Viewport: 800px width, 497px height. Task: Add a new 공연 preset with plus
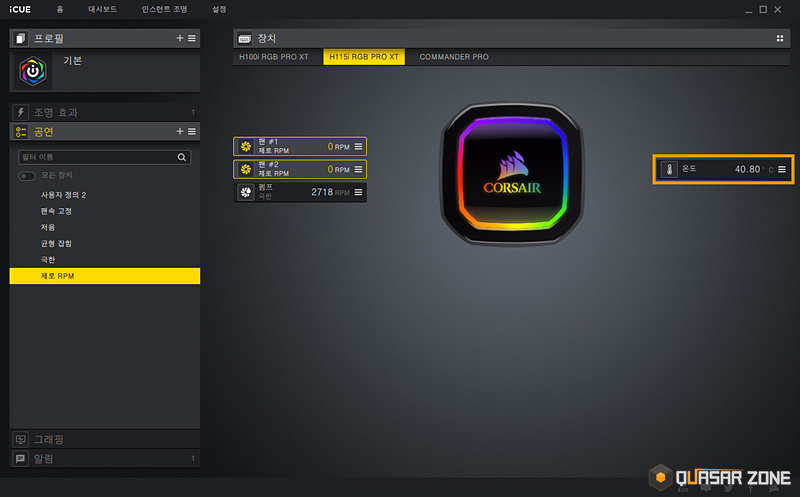180,132
